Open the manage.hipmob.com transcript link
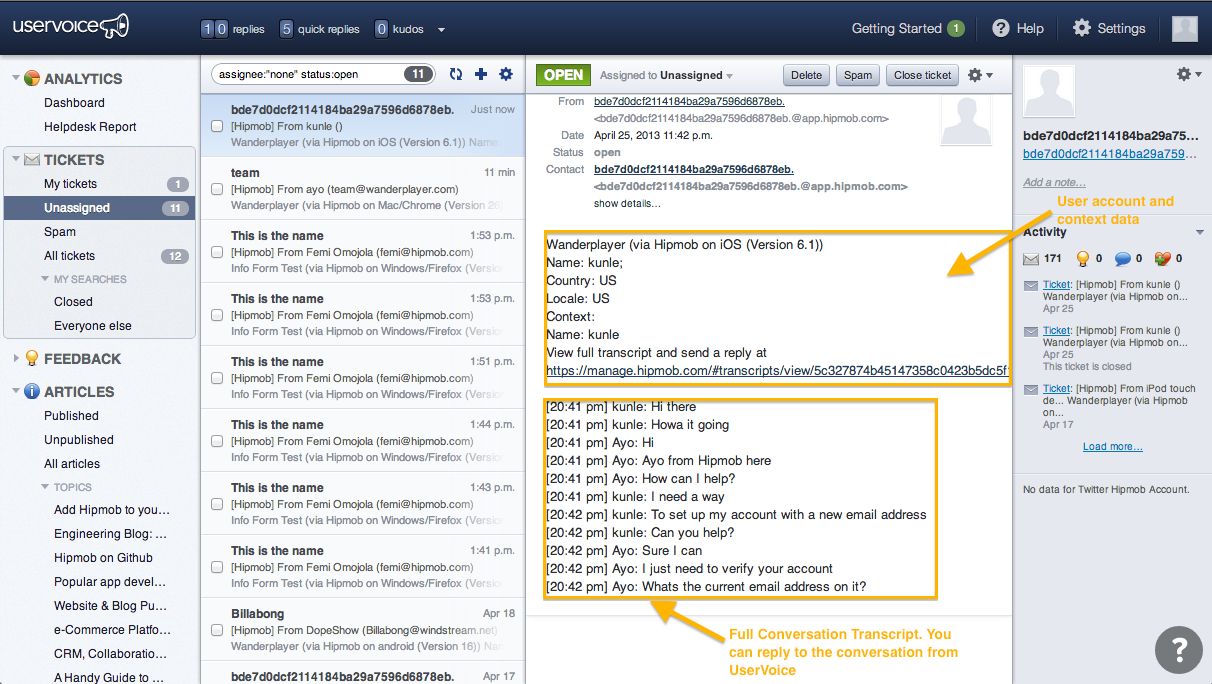Screen dimensions: 1212x684 pos(778,371)
